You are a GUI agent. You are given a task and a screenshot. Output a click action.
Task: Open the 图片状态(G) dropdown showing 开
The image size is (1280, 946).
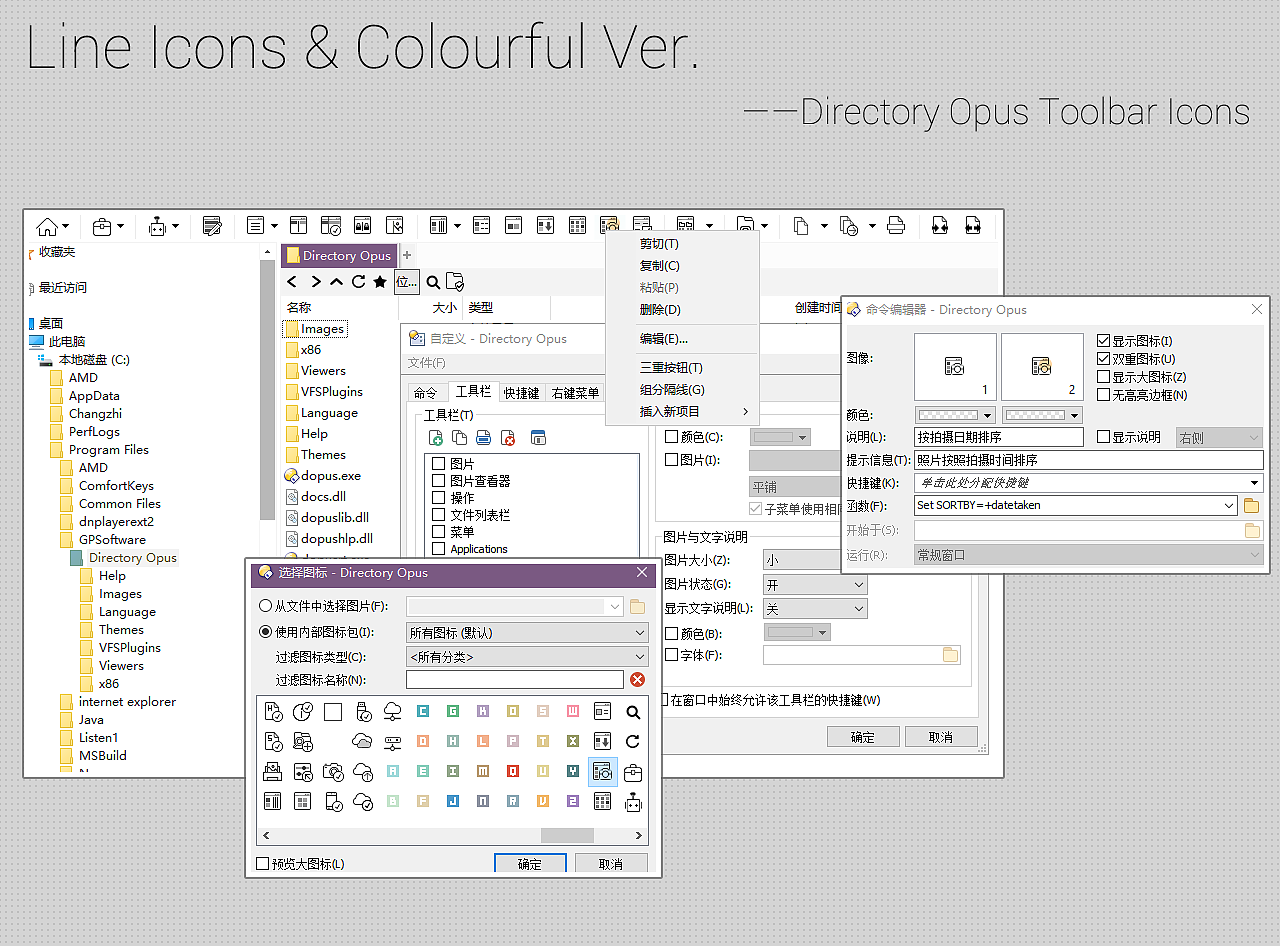pyautogui.click(x=815, y=584)
